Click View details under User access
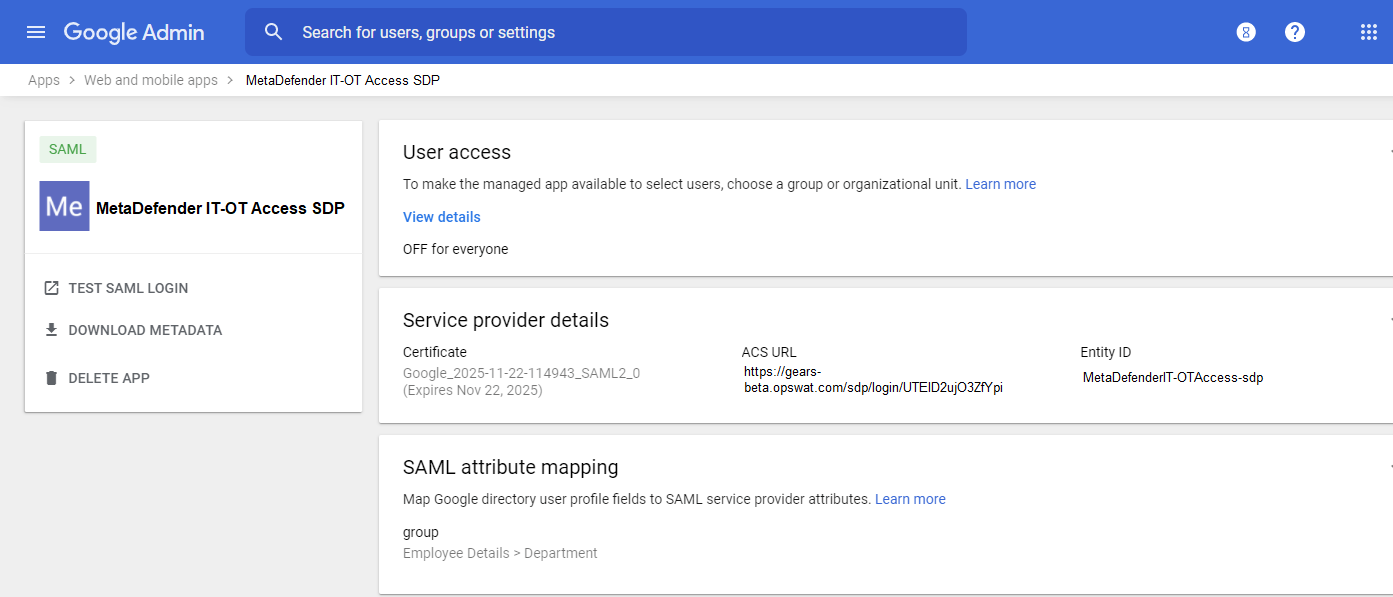This screenshot has height=597, width=1393. [441, 217]
